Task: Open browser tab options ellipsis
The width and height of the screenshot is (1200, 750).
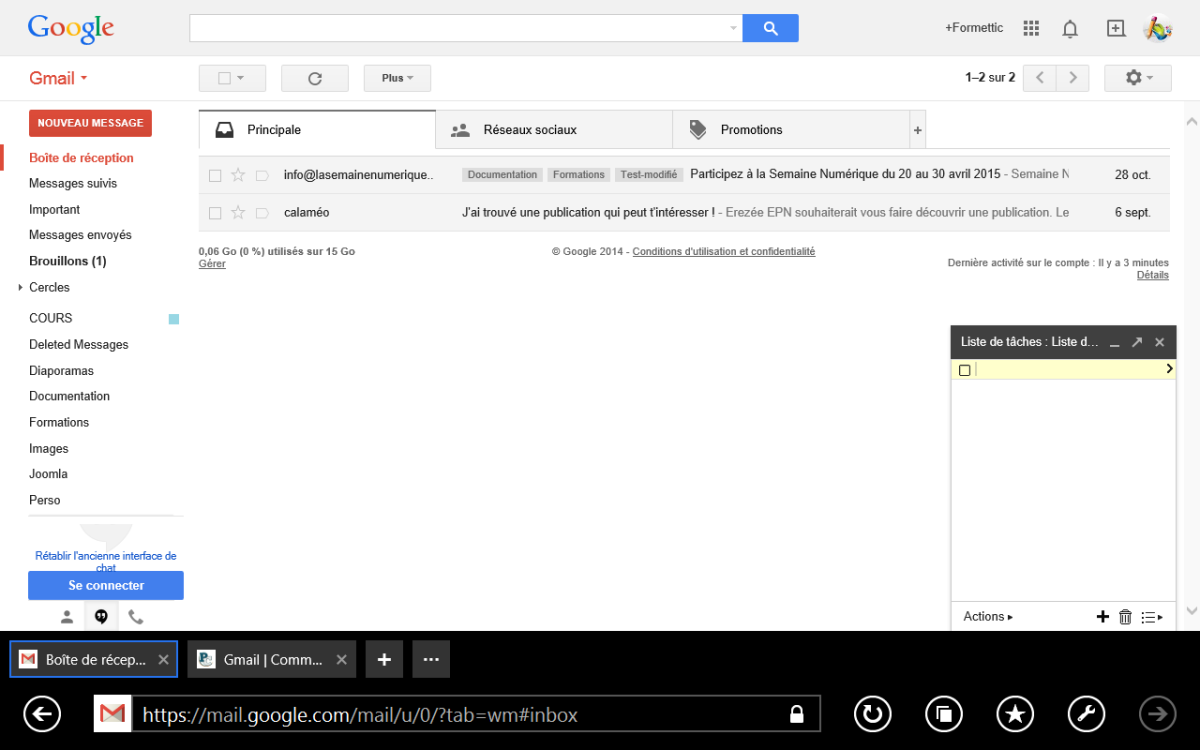Action: [431, 660]
